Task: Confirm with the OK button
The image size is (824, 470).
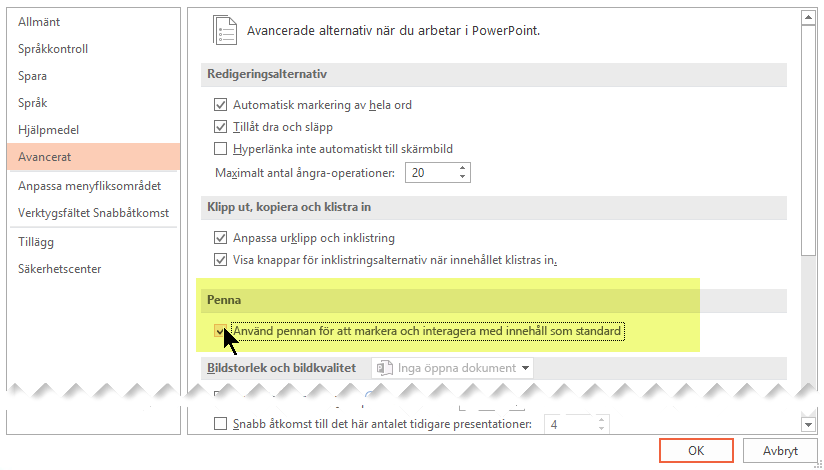Action: point(696,451)
